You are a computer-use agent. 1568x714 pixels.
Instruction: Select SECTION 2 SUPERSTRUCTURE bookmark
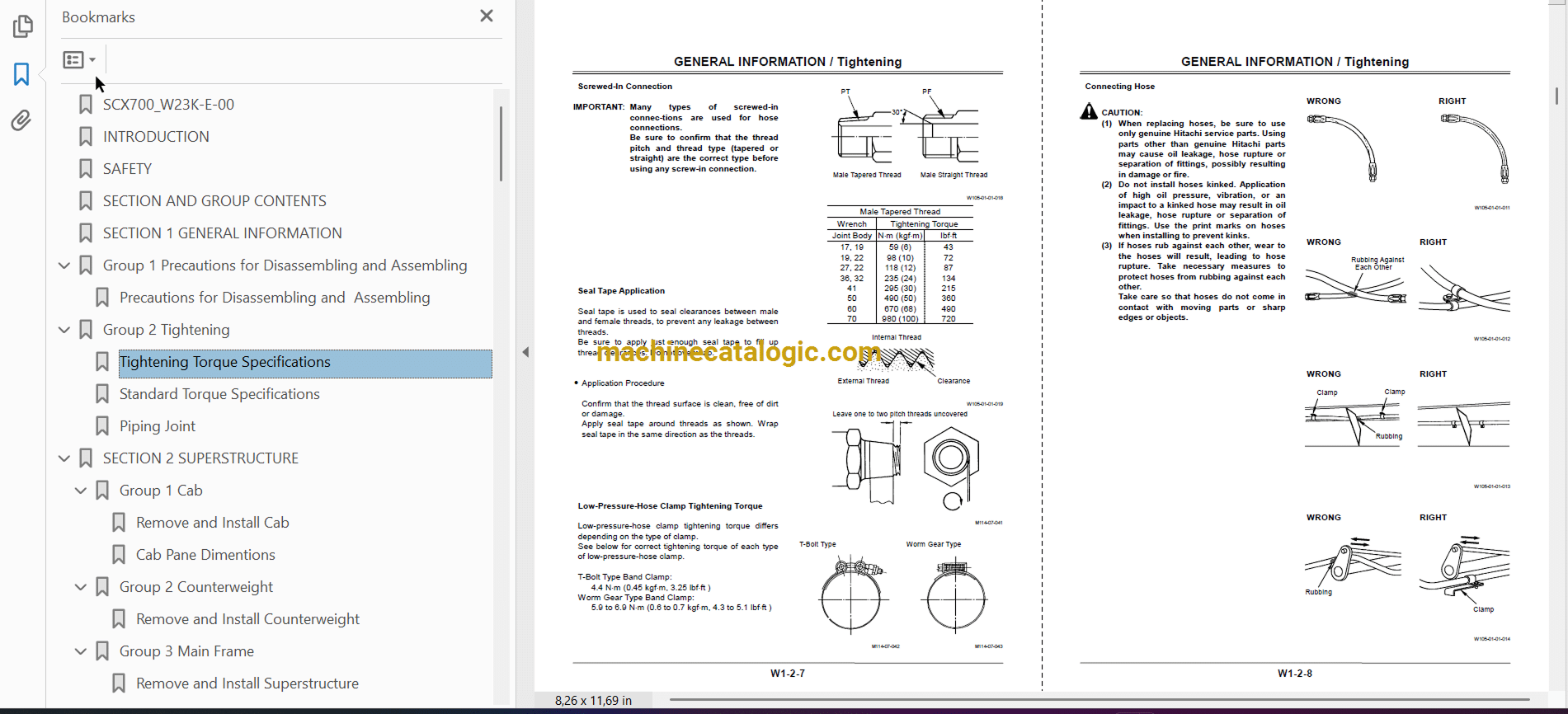click(200, 458)
